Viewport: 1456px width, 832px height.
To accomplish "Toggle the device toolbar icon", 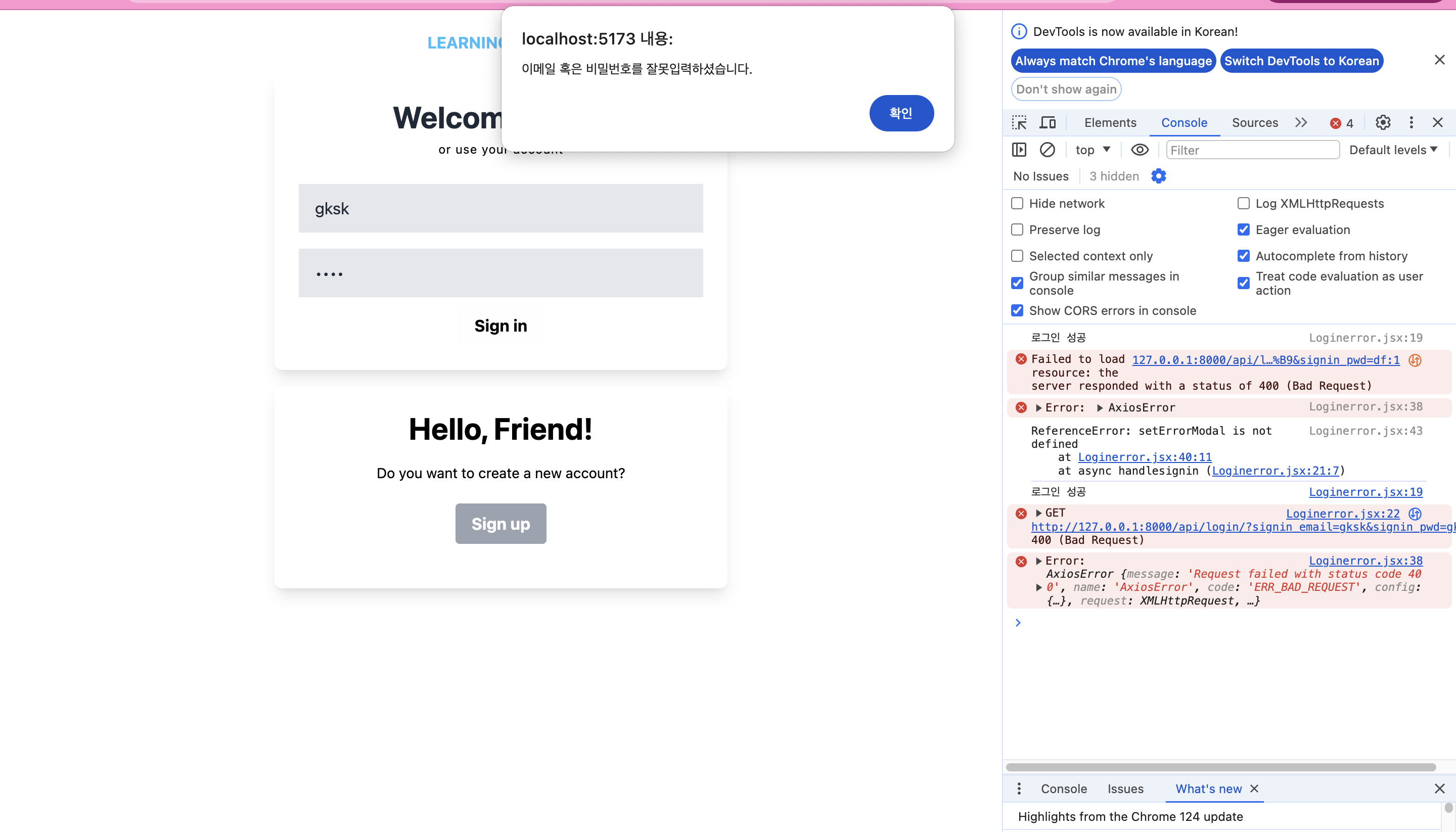I will [1048, 122].
